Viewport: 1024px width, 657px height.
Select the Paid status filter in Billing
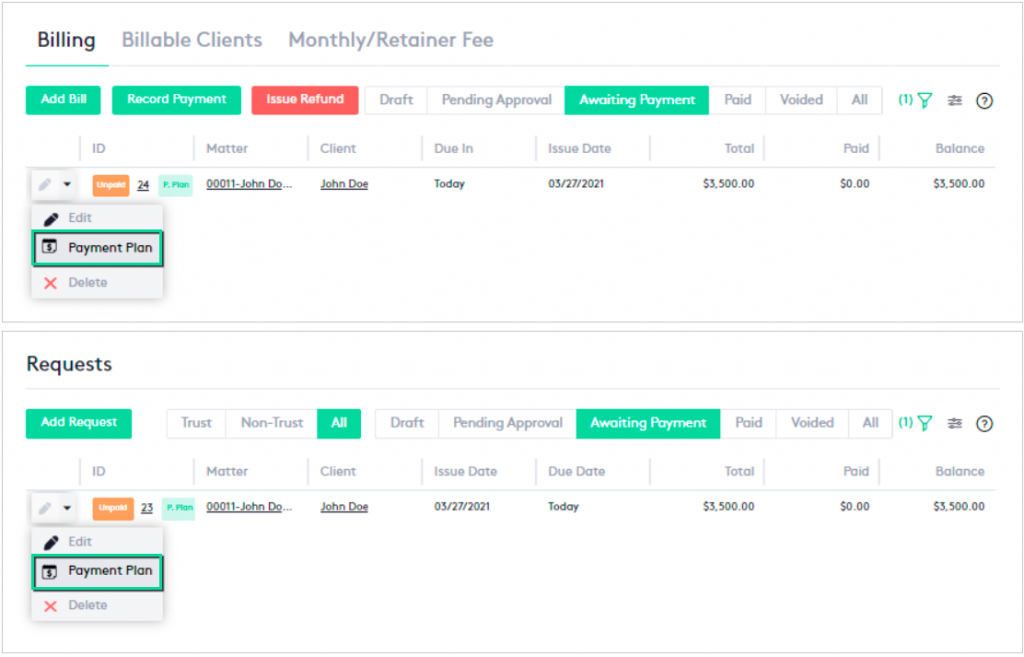pyautogui.click(x=738, y=100)
